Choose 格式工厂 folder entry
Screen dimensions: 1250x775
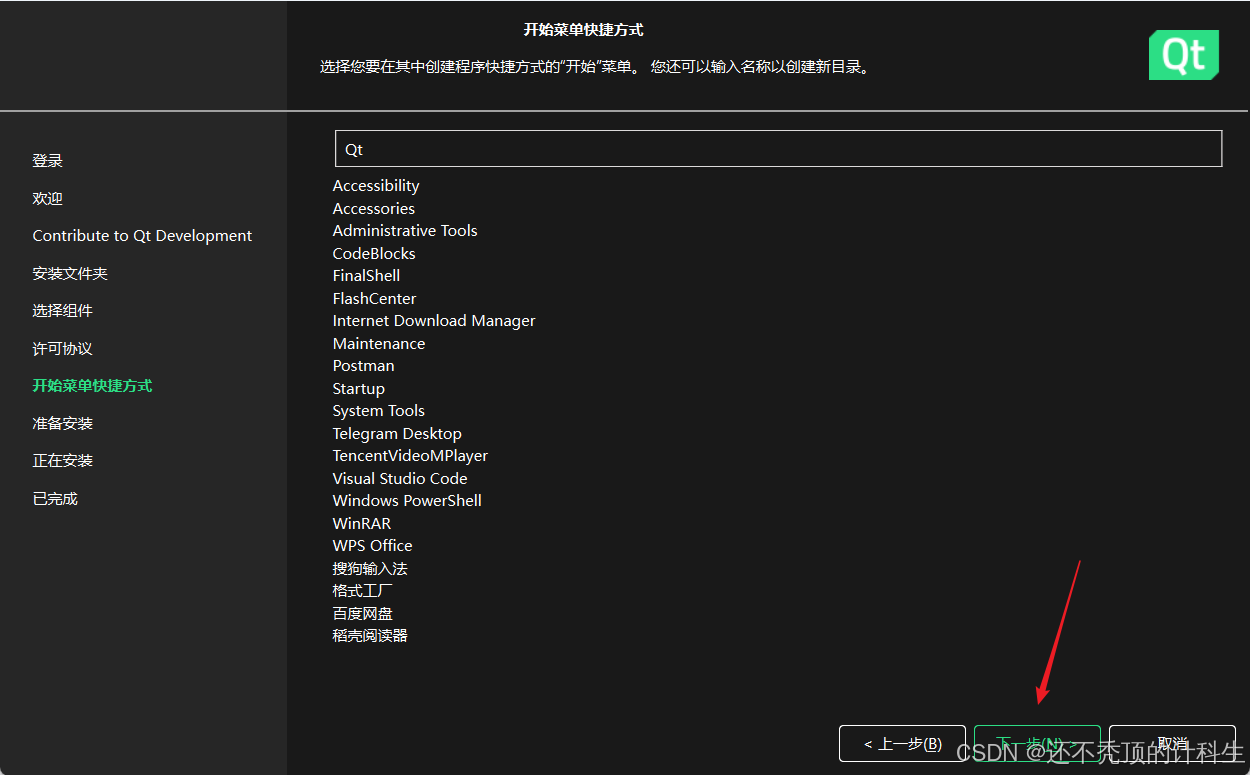coord(363,591)
